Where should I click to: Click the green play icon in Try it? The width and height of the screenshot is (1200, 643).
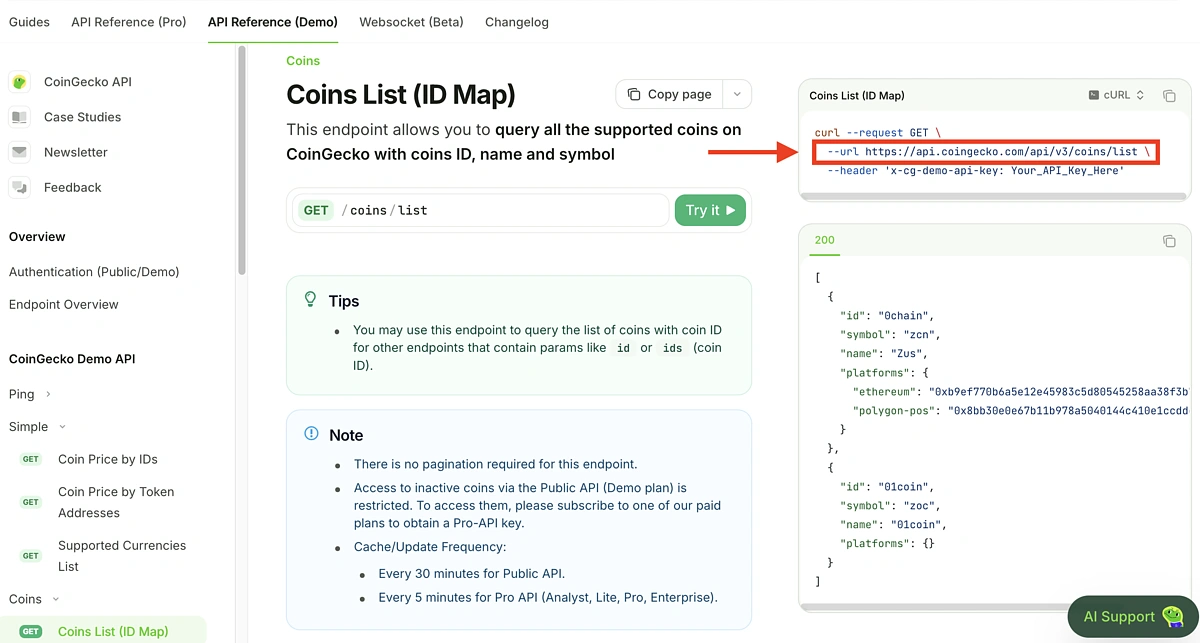[x=728, y=210]
